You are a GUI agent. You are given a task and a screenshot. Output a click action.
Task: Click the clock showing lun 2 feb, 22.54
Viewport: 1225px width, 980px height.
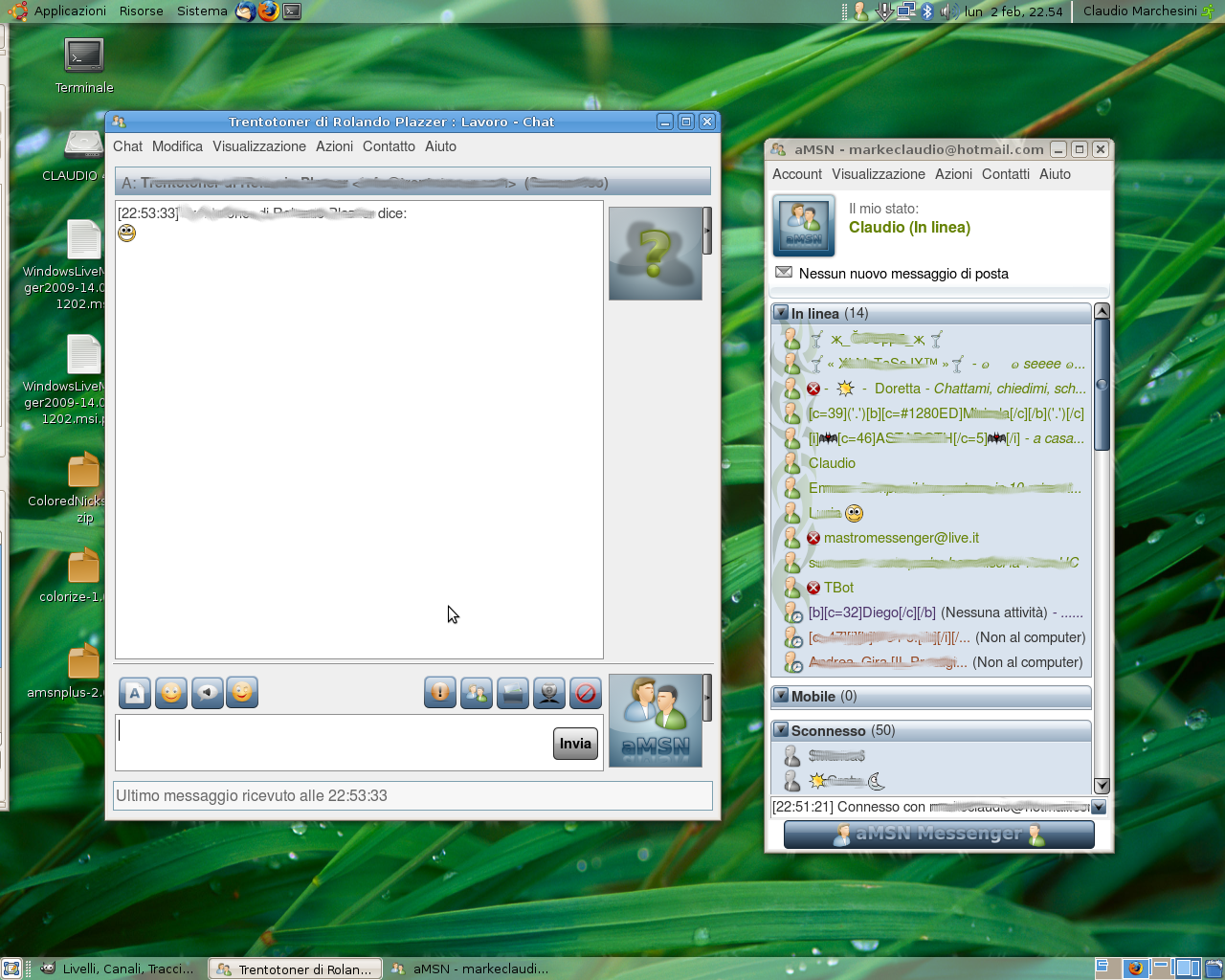1013,11
